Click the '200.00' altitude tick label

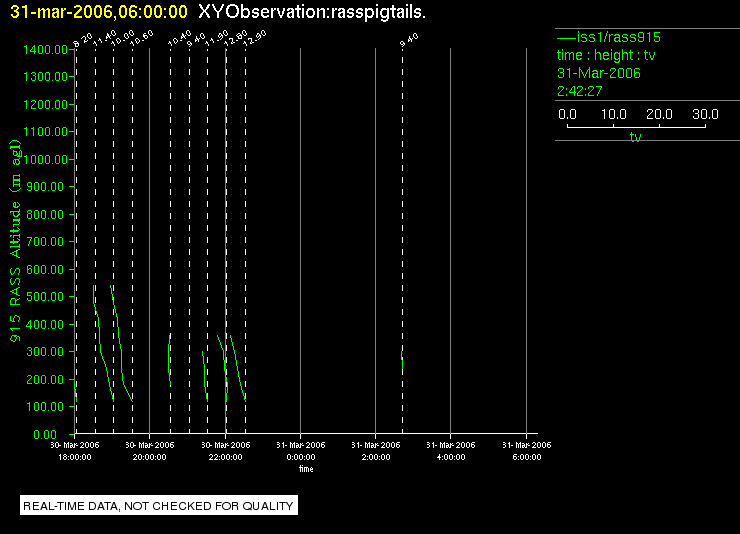click(45, 379)
